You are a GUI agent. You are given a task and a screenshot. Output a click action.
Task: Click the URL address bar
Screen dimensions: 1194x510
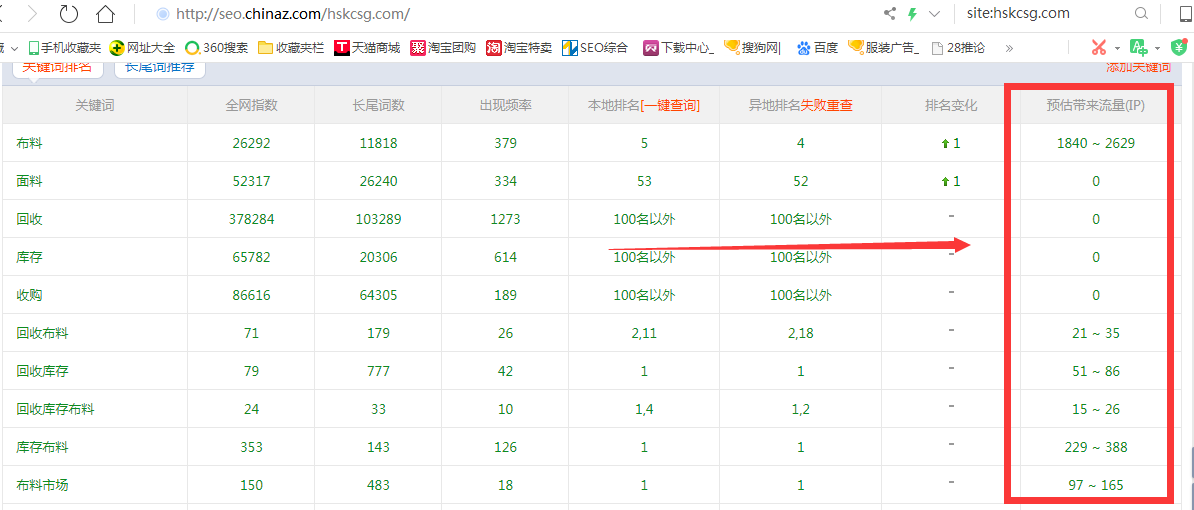500,14
